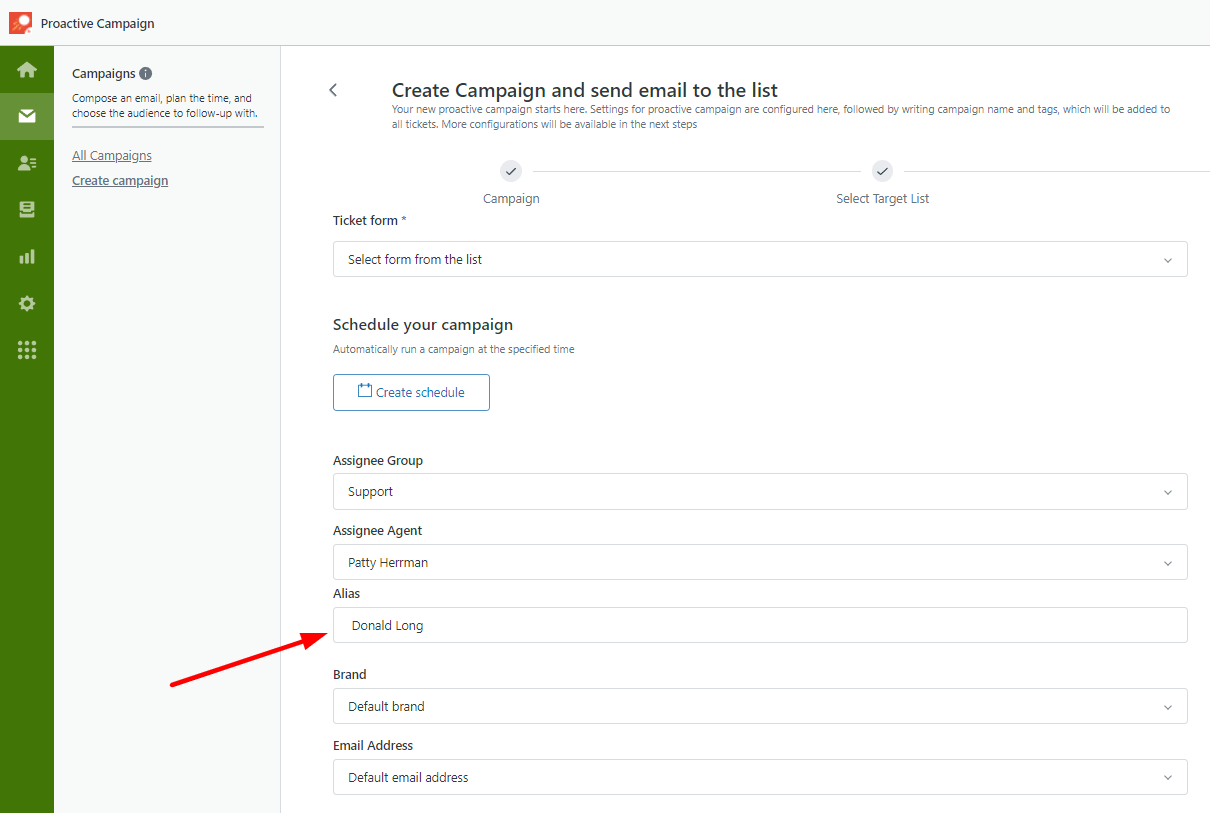1210x813 pixels.
Task: Click the Create schedule button
Action: [x=411, y=392]
